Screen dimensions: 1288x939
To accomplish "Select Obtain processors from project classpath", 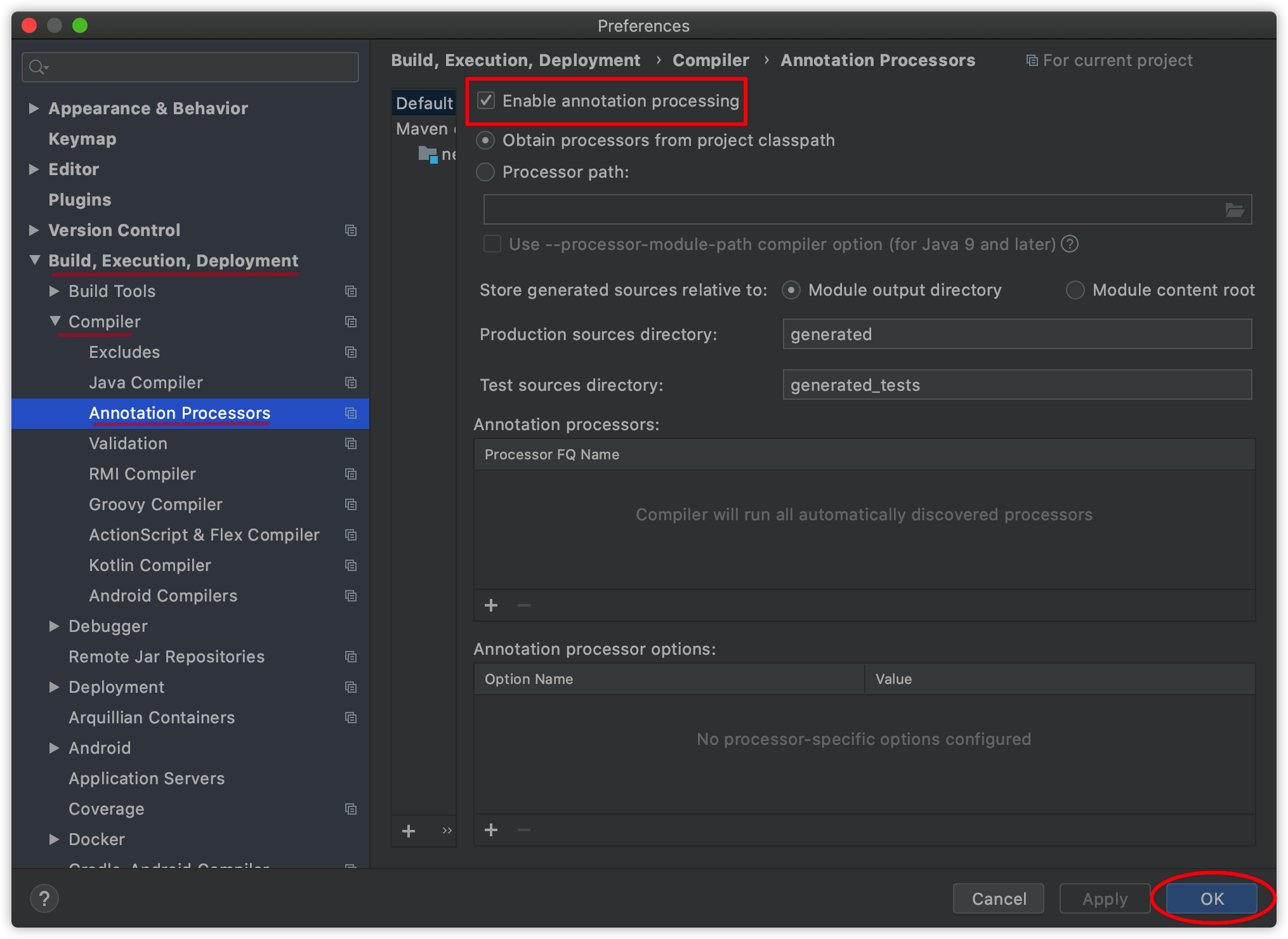I will point(485,140).
